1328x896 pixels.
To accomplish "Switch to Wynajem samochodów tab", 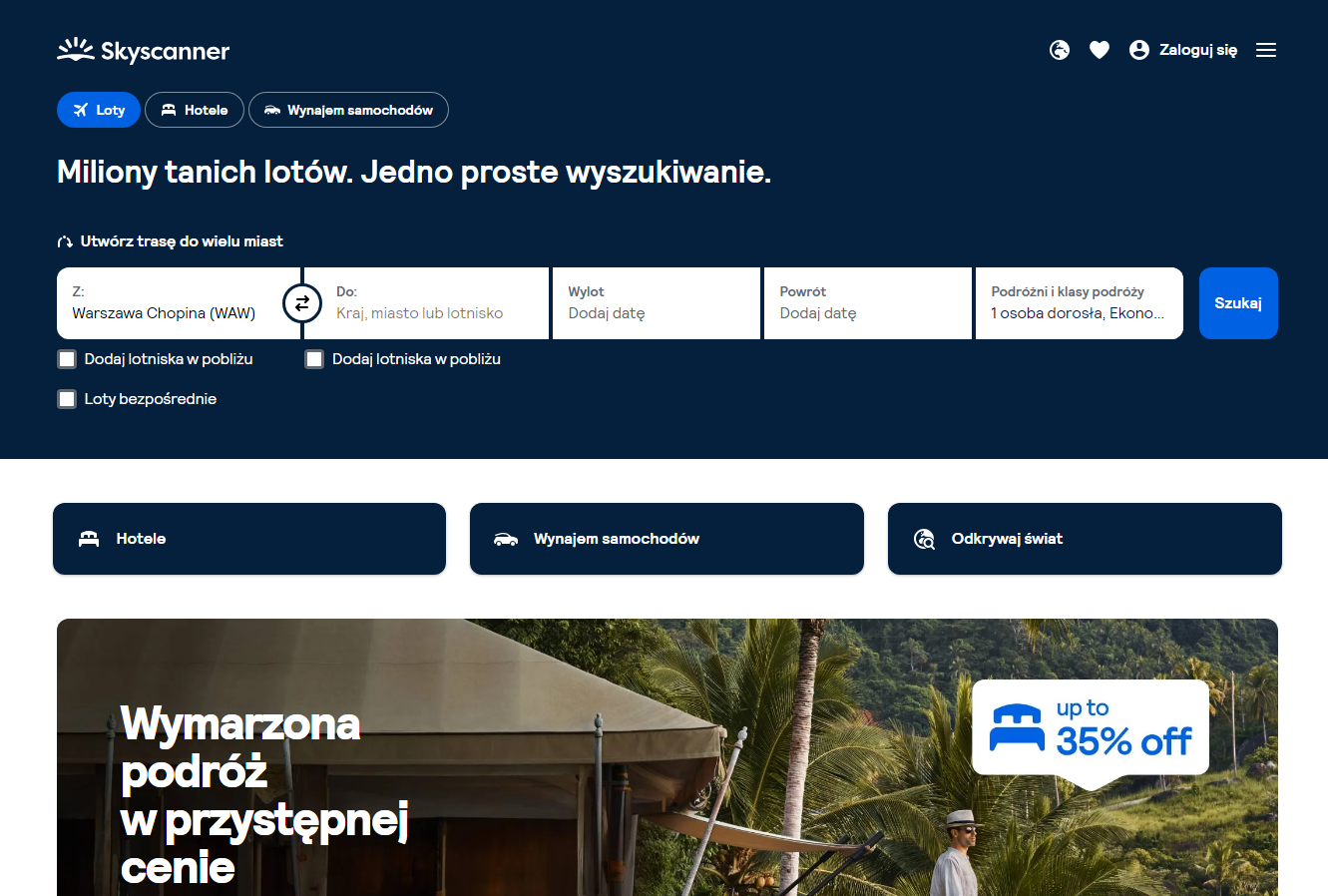I will (x=348, y=110).
